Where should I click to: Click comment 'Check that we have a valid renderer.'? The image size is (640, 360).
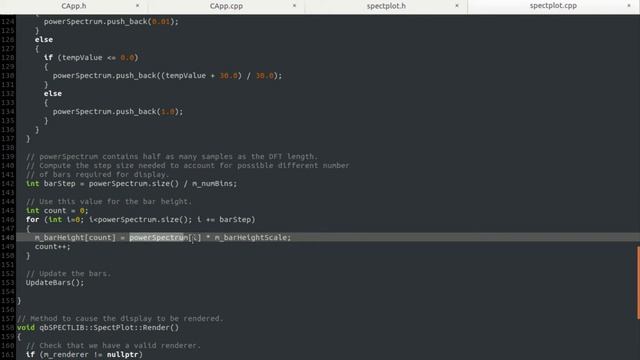pyautogui.click(x=113, y=346)
